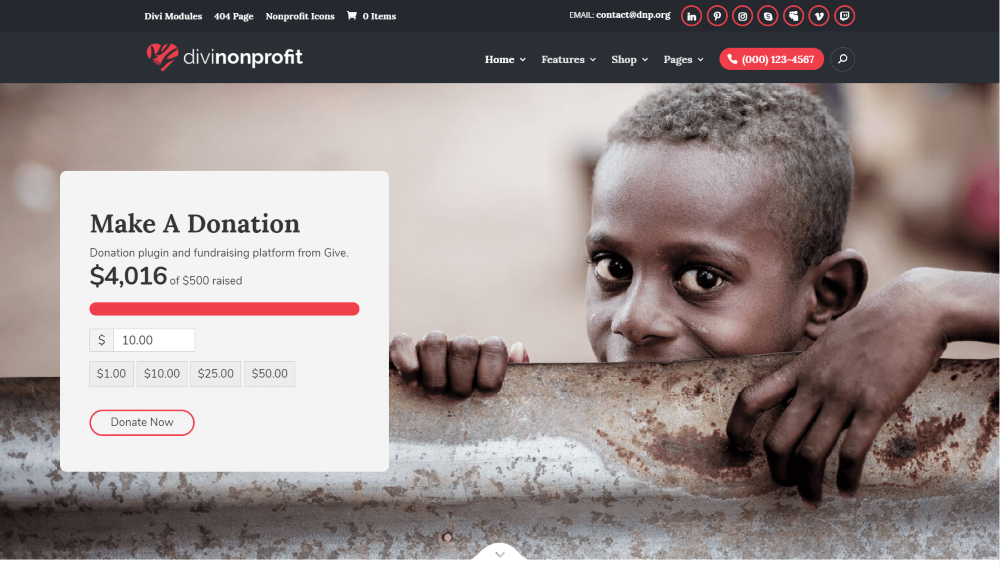Open the shopping cart 0 Items

coord(371,16)
